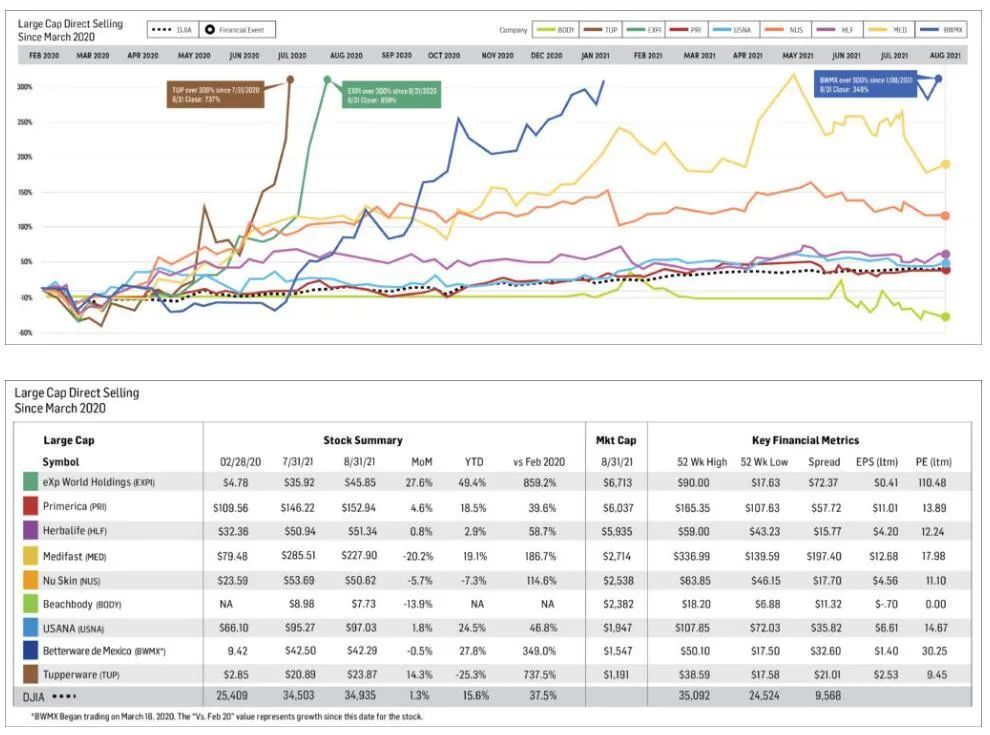
Task: Click the USNA legend entry
Action: tap(731, 30)
